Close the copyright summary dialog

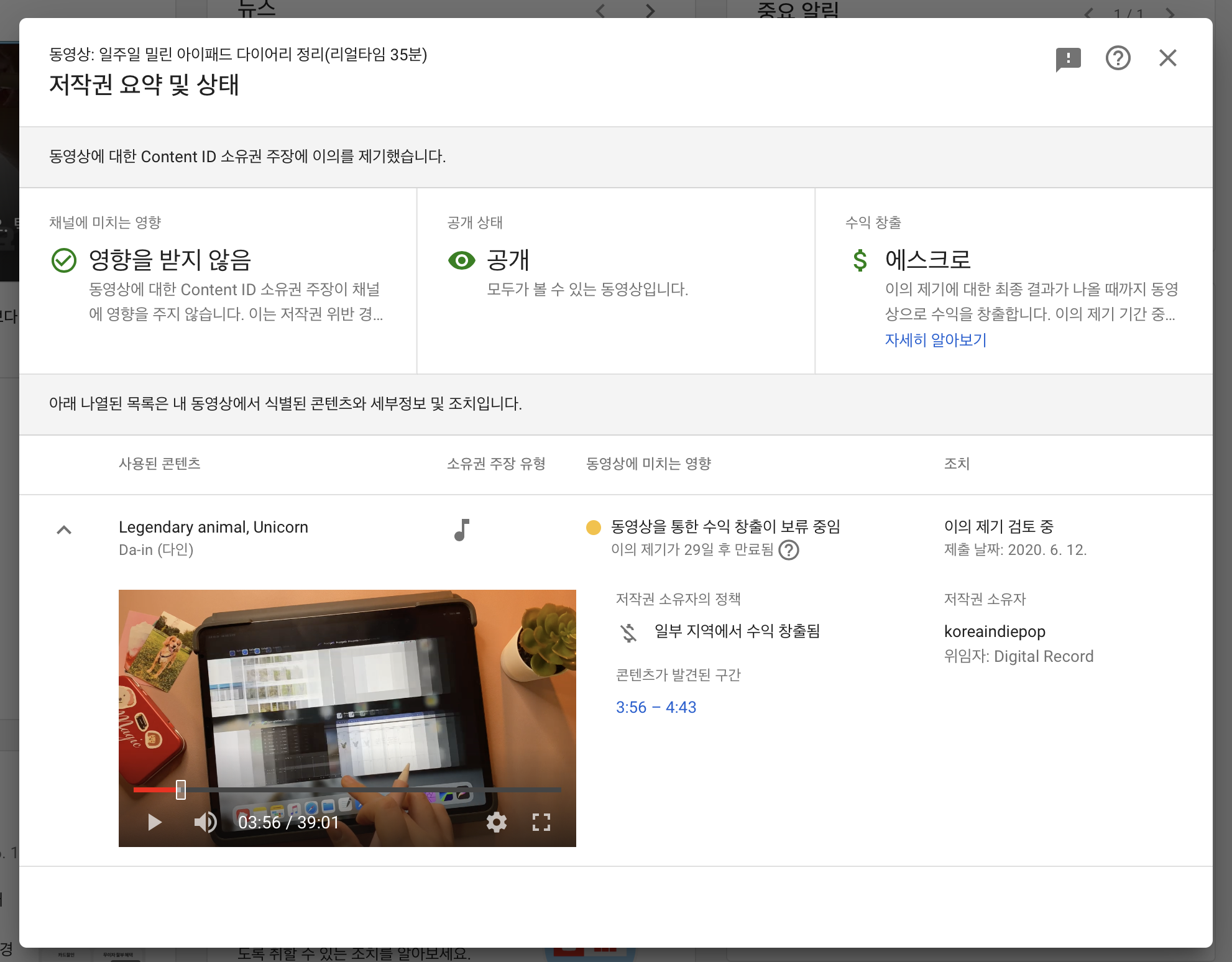(x=1167, y=58)
